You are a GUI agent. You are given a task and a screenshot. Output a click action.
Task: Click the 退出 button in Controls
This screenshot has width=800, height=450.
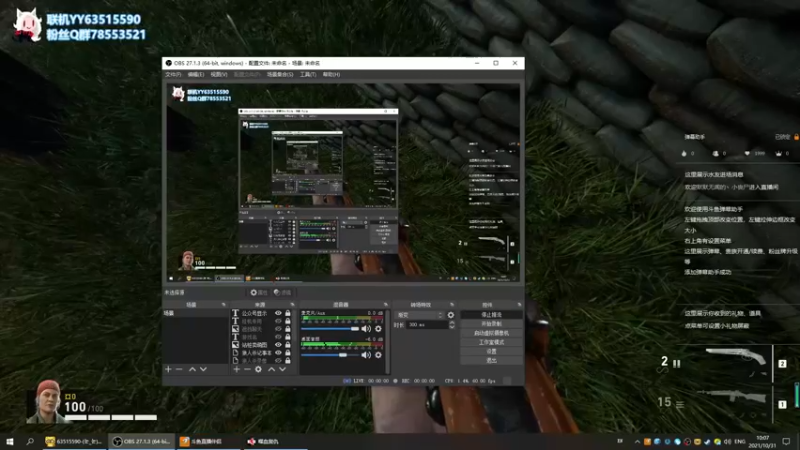491,360
